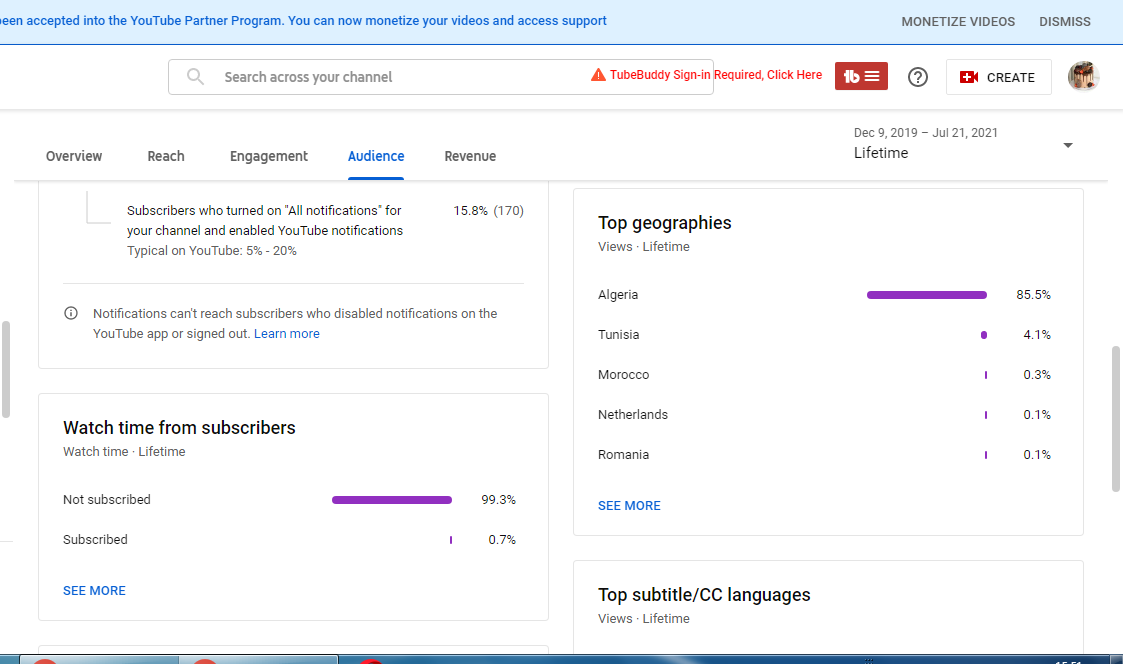Click the CREATE button
The width and height of the screenshot is (1123, 664).
point(998,77)
